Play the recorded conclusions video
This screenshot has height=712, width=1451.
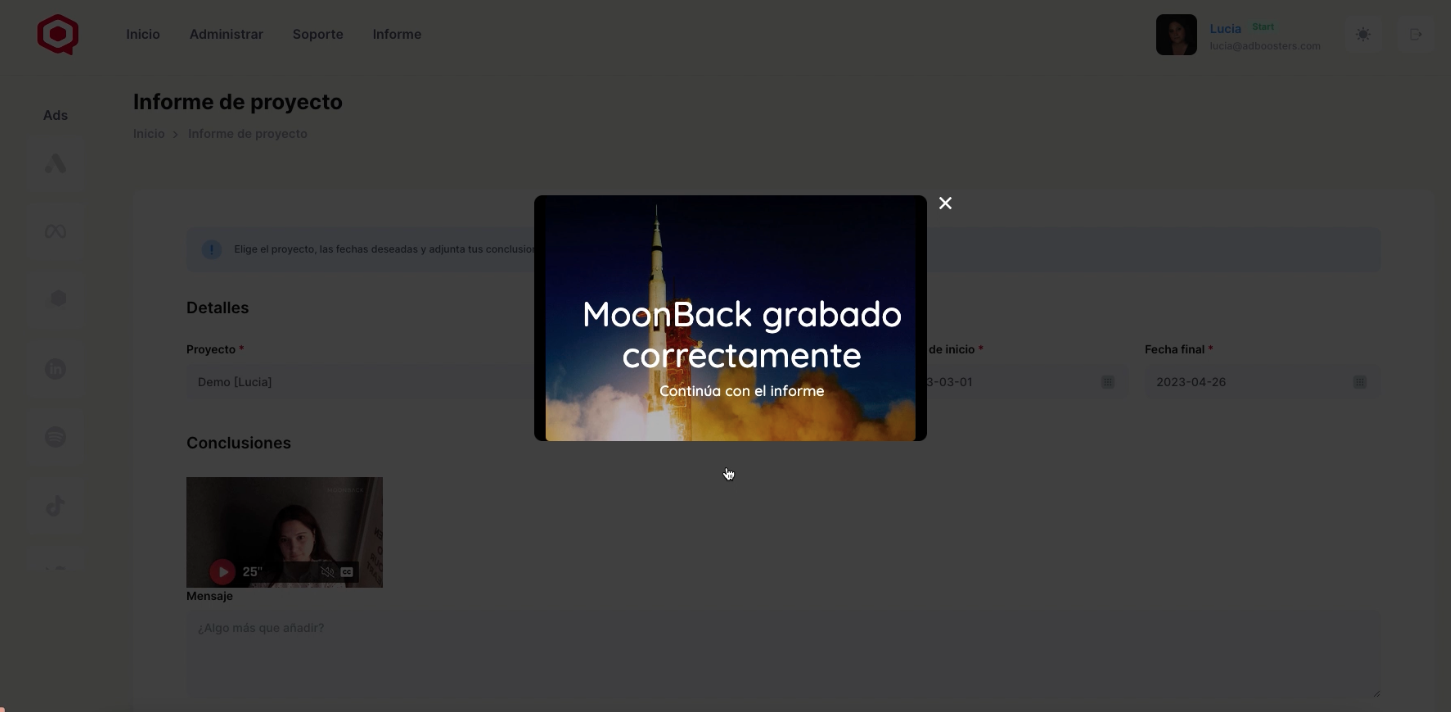coord(222,571)
